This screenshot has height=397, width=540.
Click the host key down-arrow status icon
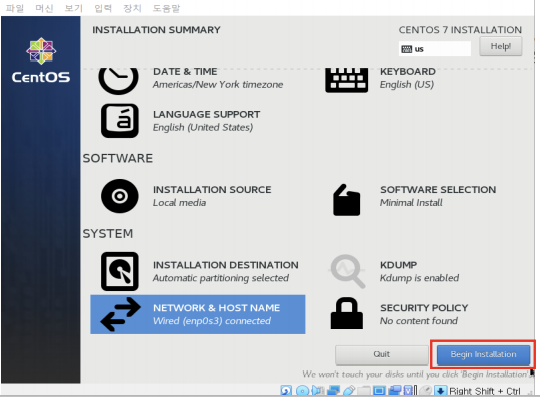tap(440, 391)
